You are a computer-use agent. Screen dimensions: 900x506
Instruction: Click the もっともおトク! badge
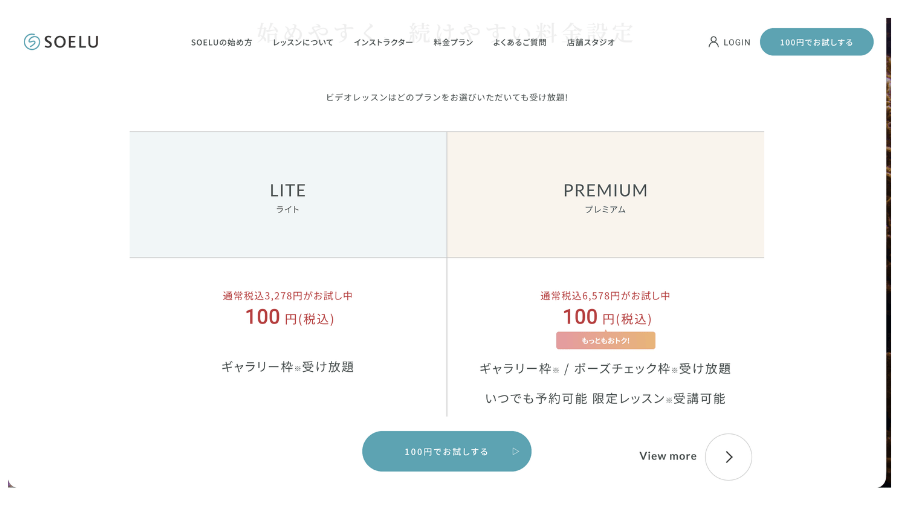(x=605, y=340)
